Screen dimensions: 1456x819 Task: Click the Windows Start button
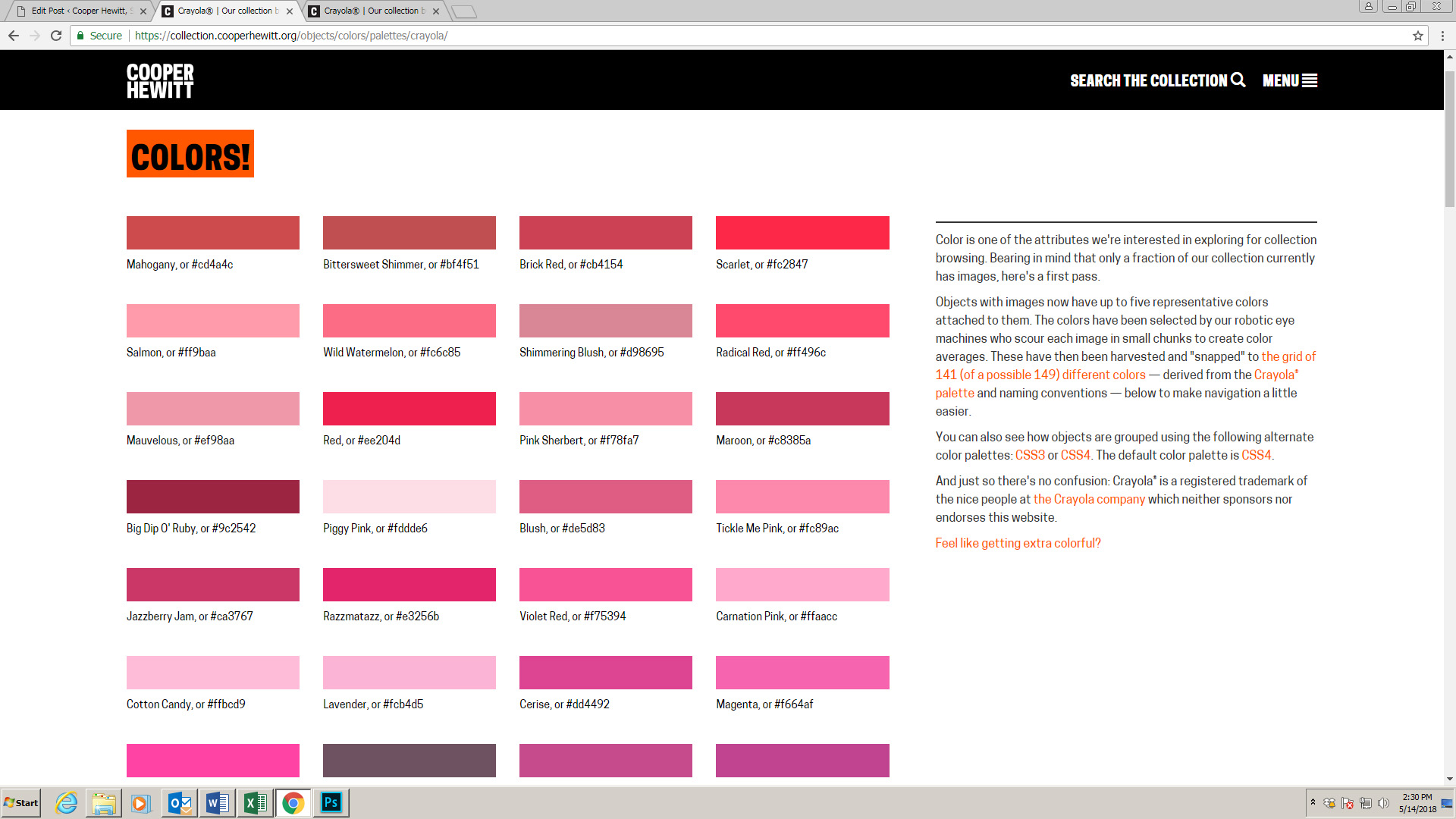pyautogui.click(x=21, y=802)
